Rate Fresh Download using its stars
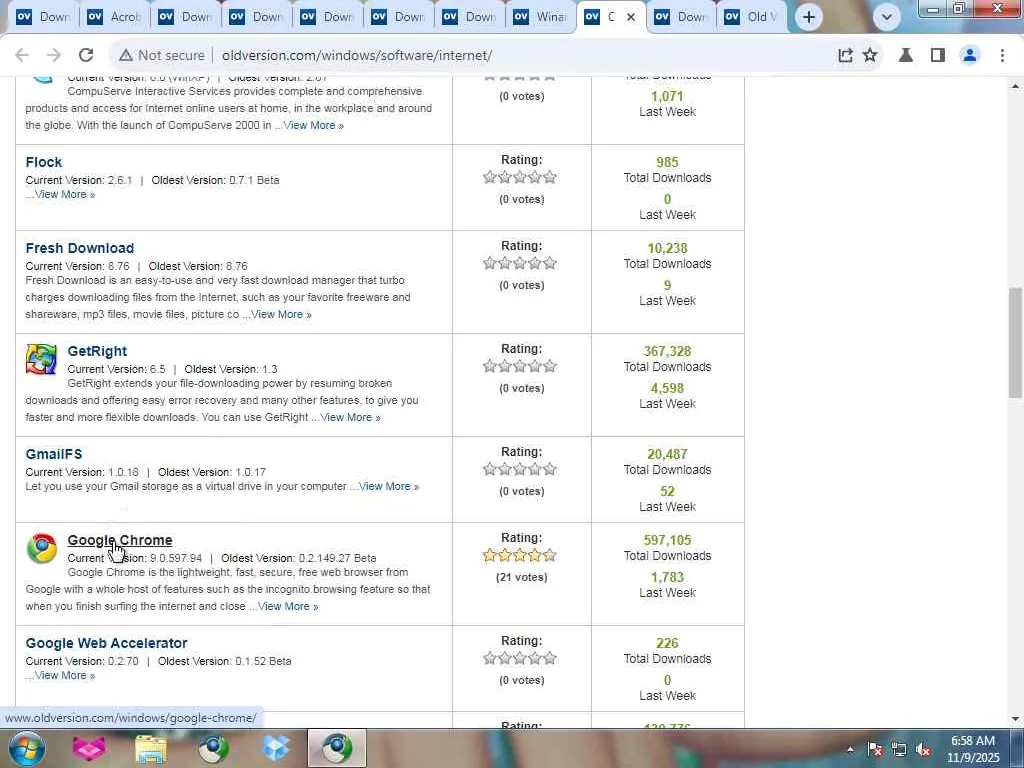This screenshot has height=768, width=1024. [520, 263]
